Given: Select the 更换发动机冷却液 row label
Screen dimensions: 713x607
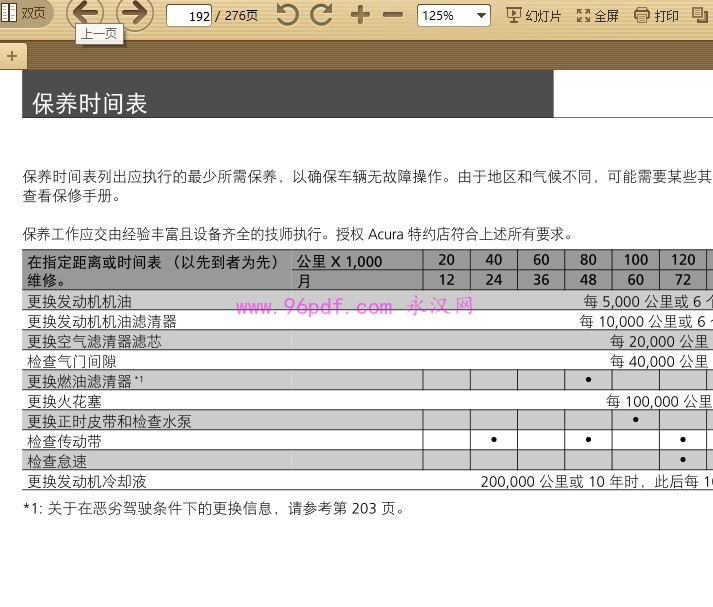Looking at the screenshot, I should [x=87, y=482].
